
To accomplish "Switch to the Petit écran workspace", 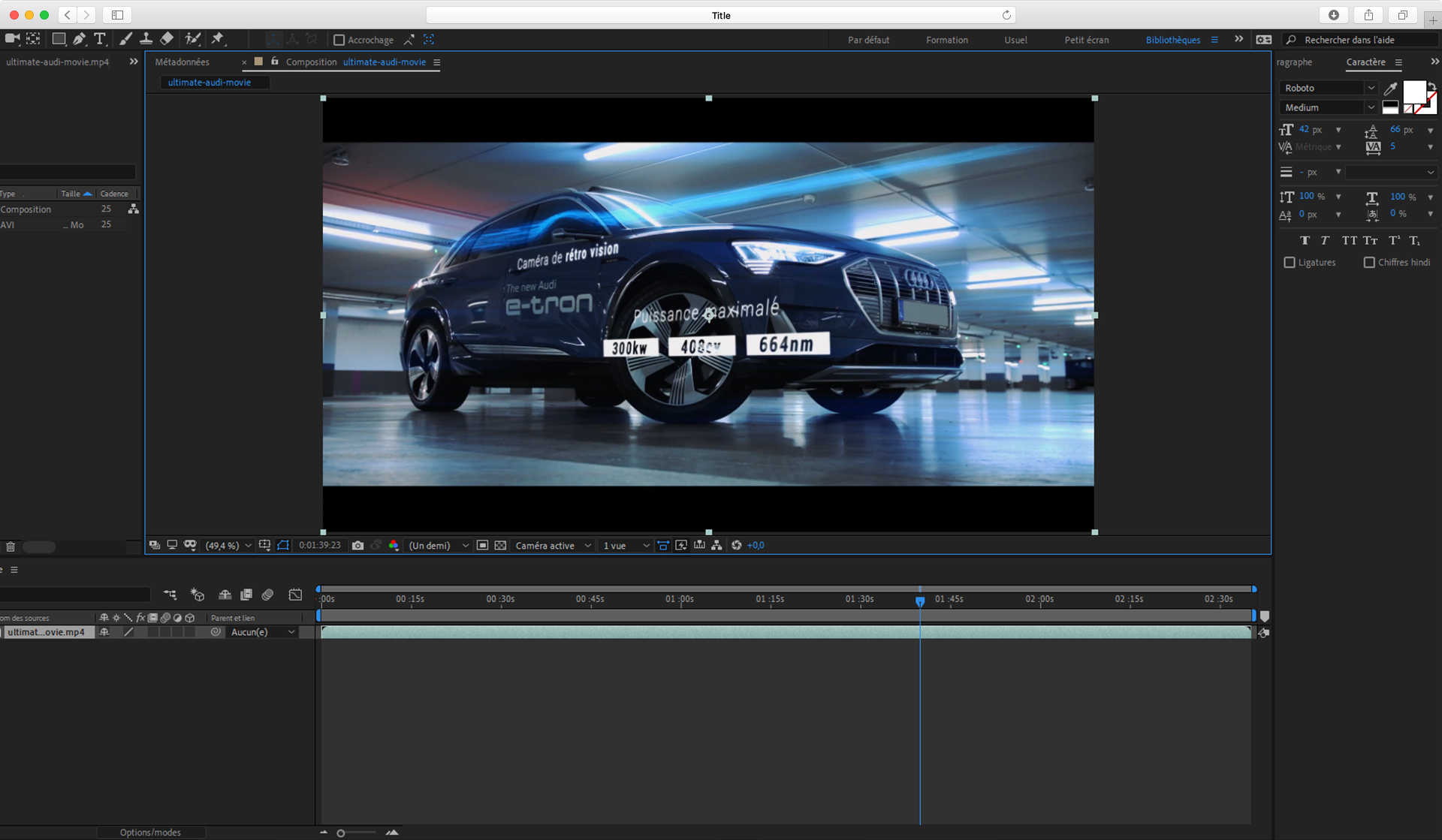I will [1086, 40].
